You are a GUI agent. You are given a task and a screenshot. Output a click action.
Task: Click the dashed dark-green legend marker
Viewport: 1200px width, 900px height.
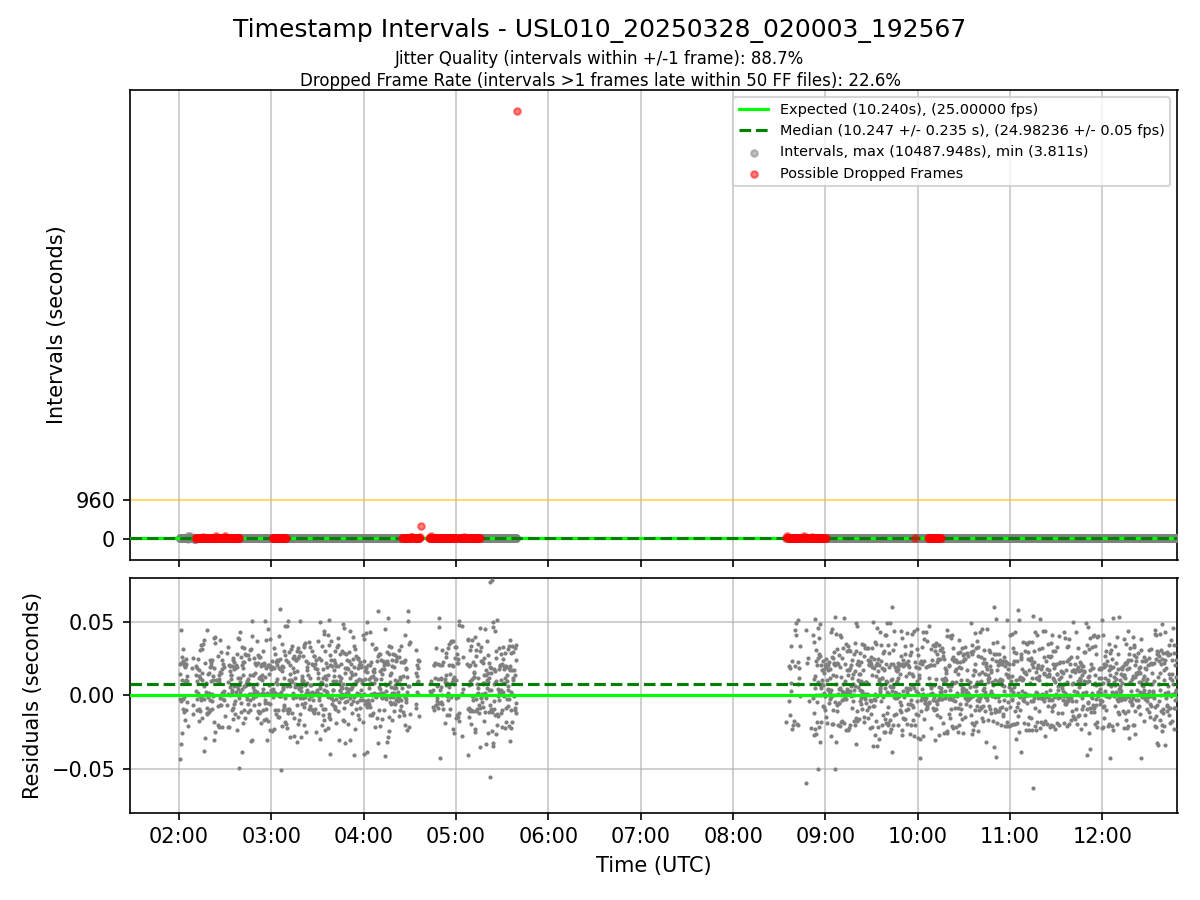coord(754,130)
